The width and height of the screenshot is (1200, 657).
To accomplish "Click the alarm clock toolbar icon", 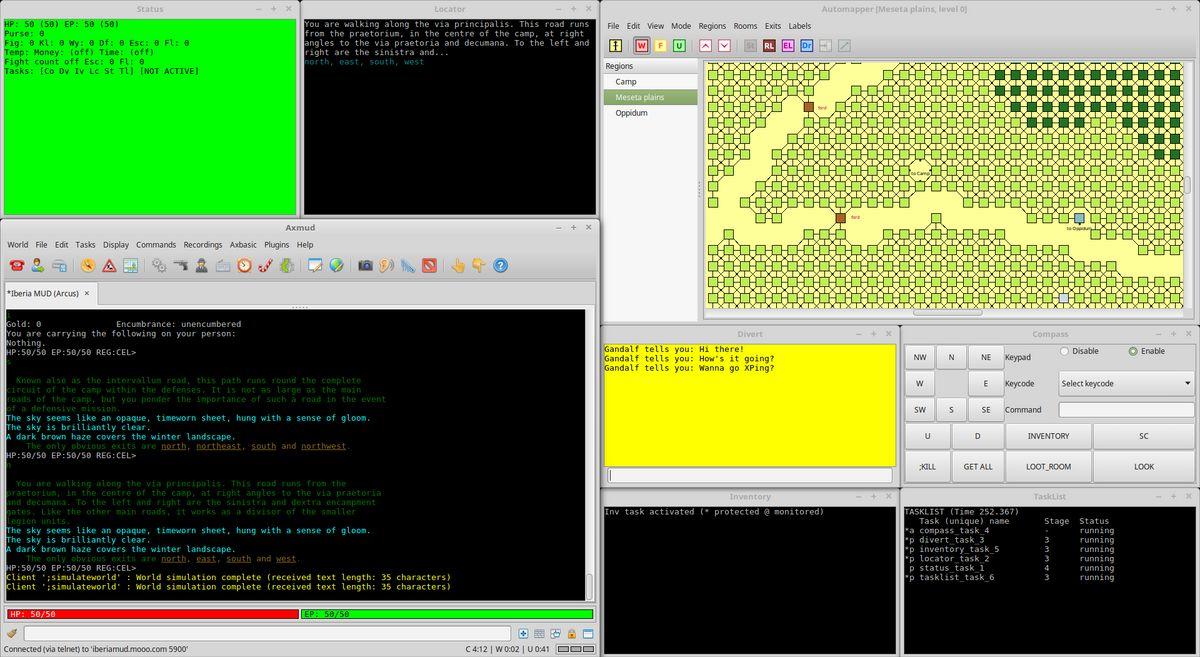I will [x=243, y=265].
